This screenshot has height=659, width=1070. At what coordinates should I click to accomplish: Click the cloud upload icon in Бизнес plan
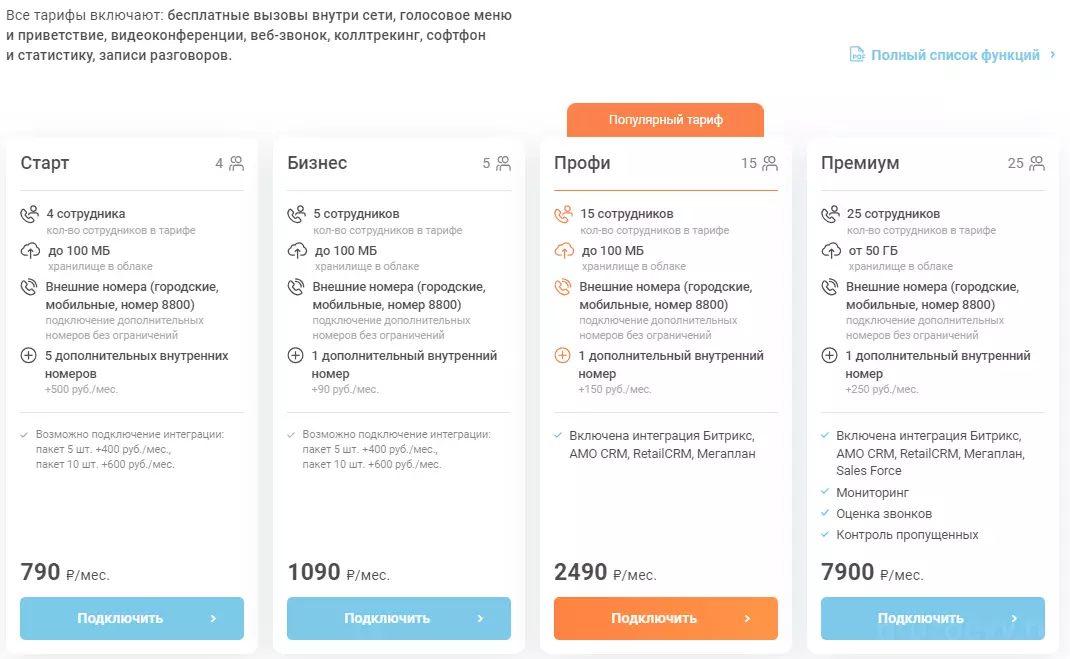click(297, 250)
